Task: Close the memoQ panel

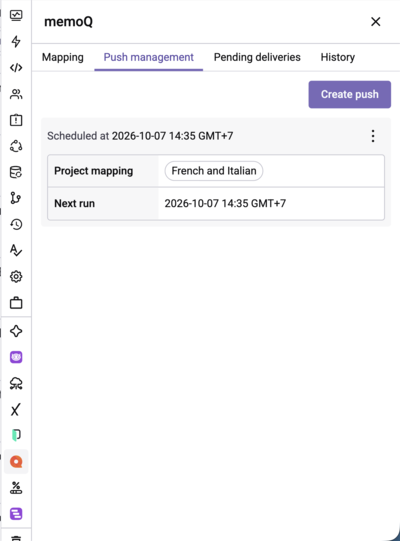Action: (x=375, y=22)
